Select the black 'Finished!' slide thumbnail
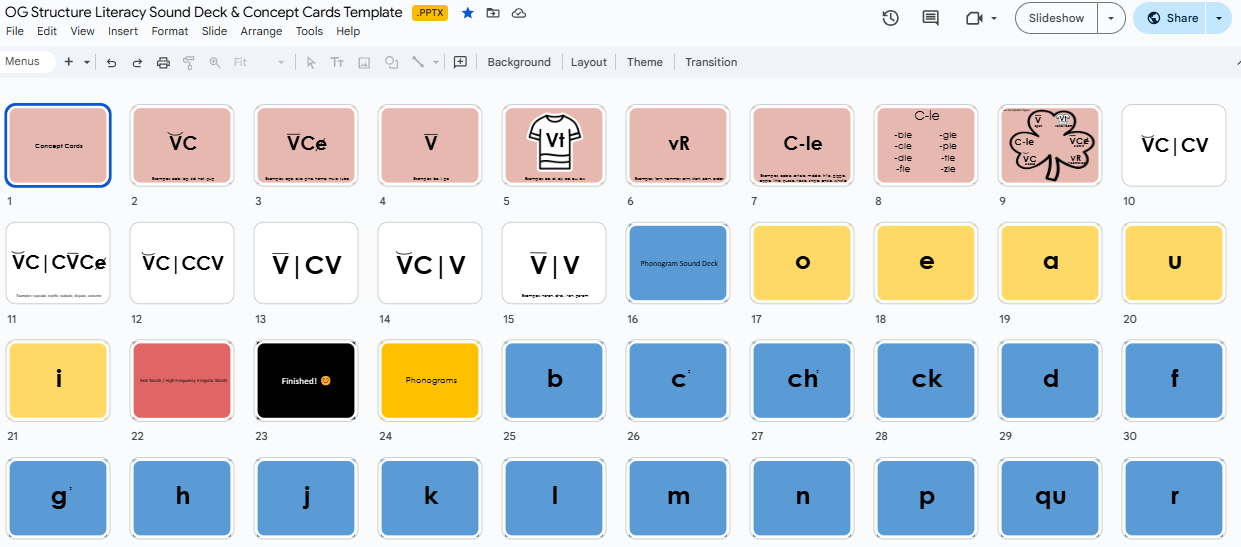Image resolution: width=1241 pixels, height=547 pixels. 306,380
